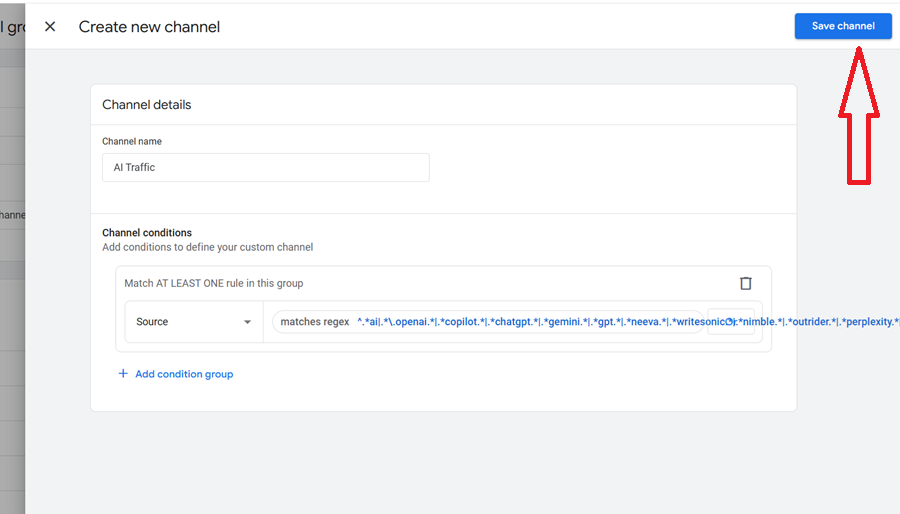Click the Match AT LEAST ONE rule text
Viewport: 900px width, 514px height.
(213, 283)
